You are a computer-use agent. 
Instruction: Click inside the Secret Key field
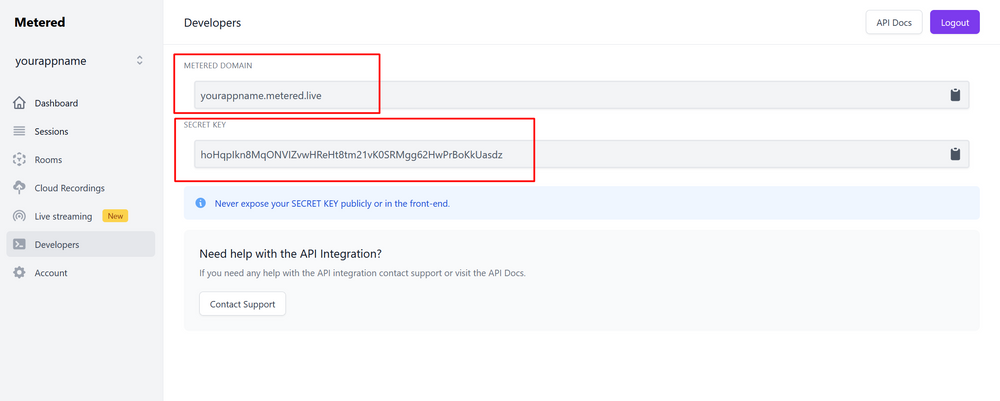point(582,154)
